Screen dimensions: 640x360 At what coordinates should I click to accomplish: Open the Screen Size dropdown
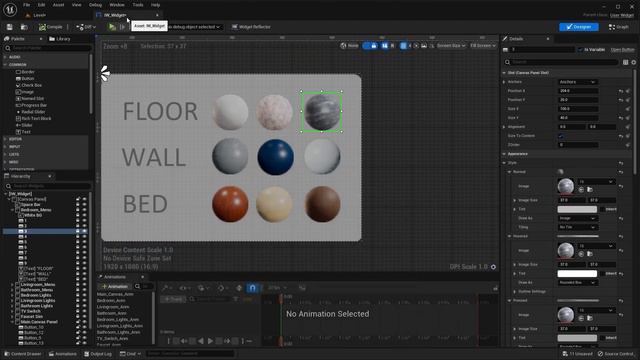[x=451, y=46]
